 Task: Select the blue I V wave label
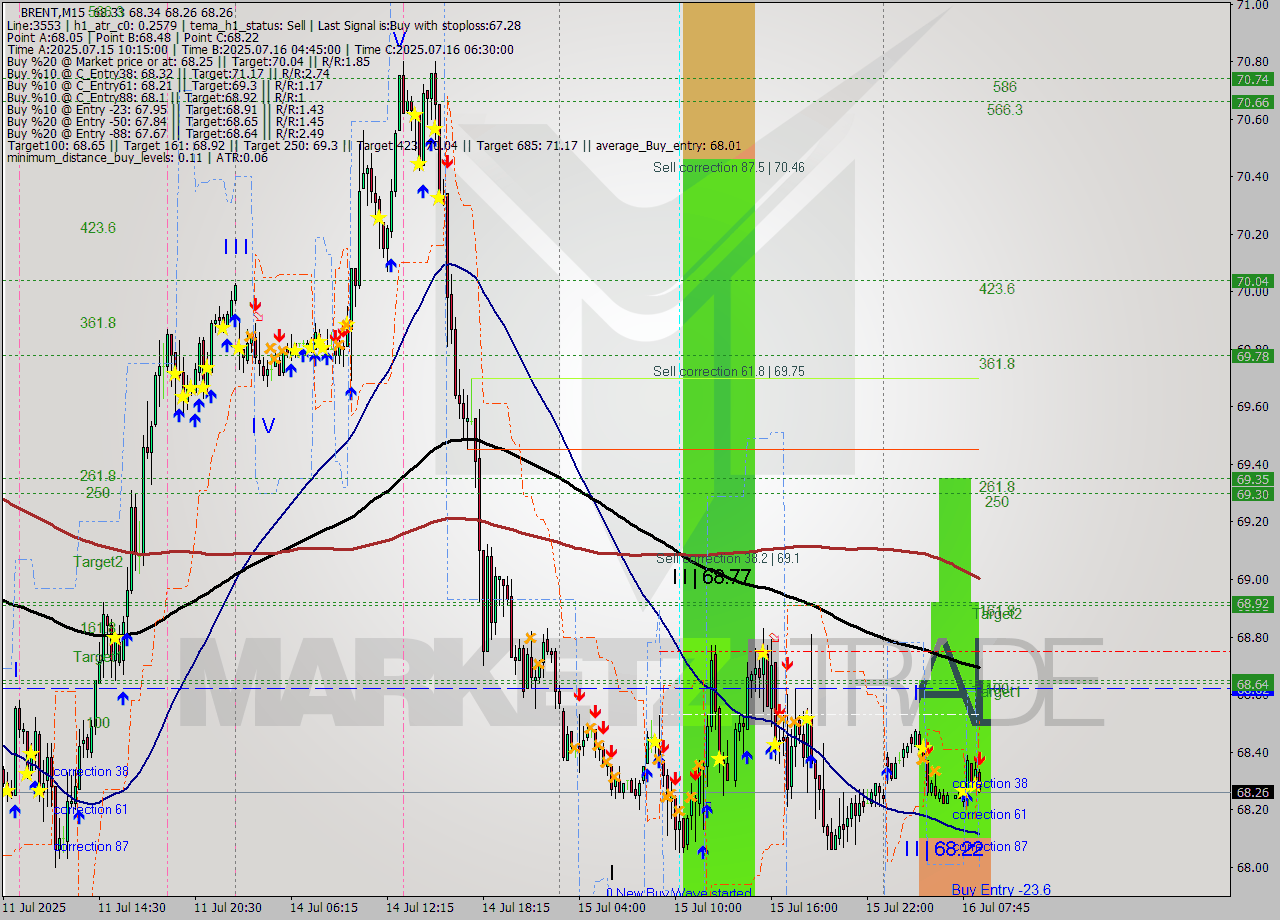point(263,426)
